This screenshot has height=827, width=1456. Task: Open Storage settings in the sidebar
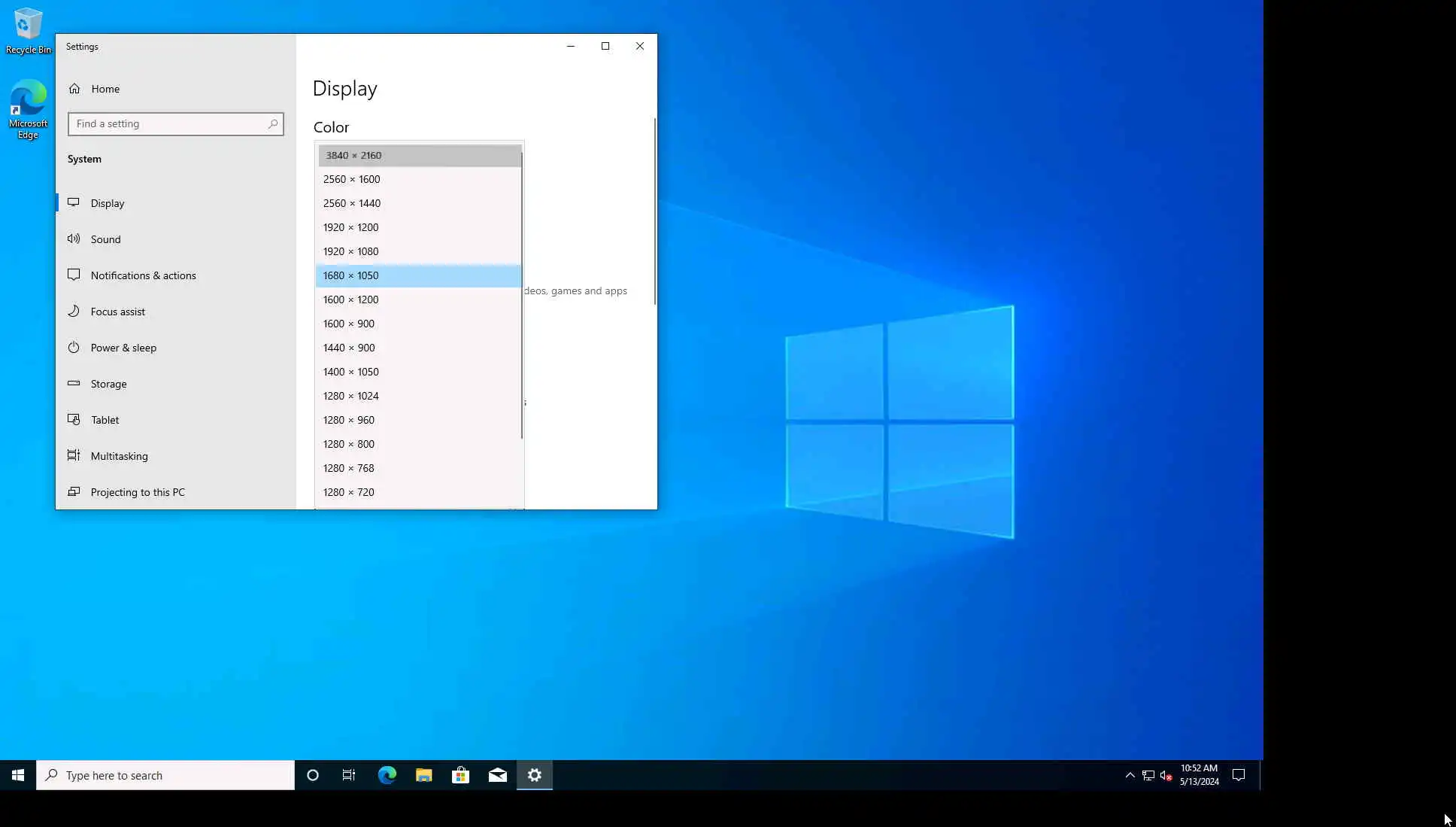tap(108, 384)
